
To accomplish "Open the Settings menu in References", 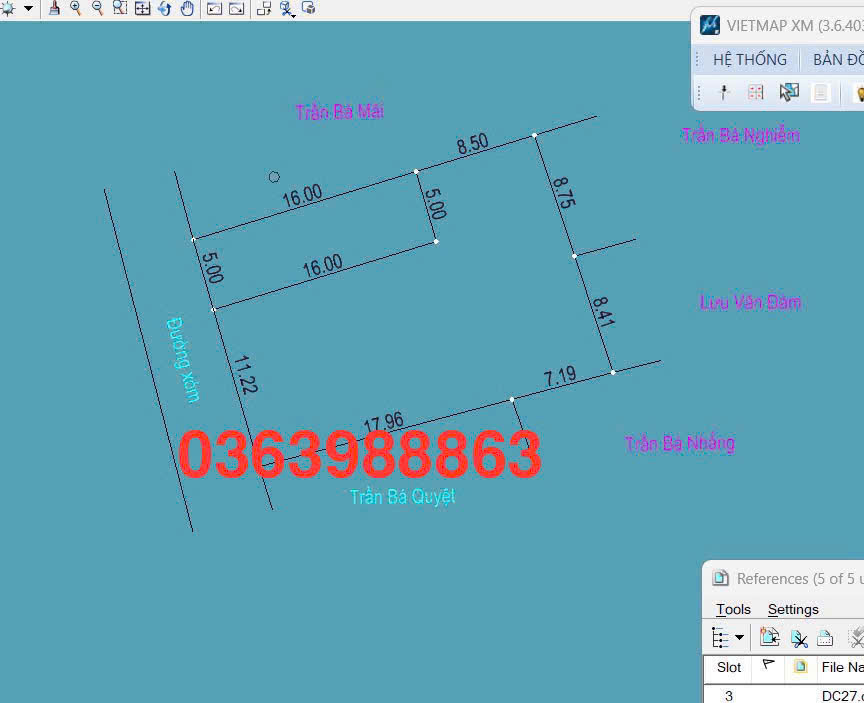I will coord(793,609).
